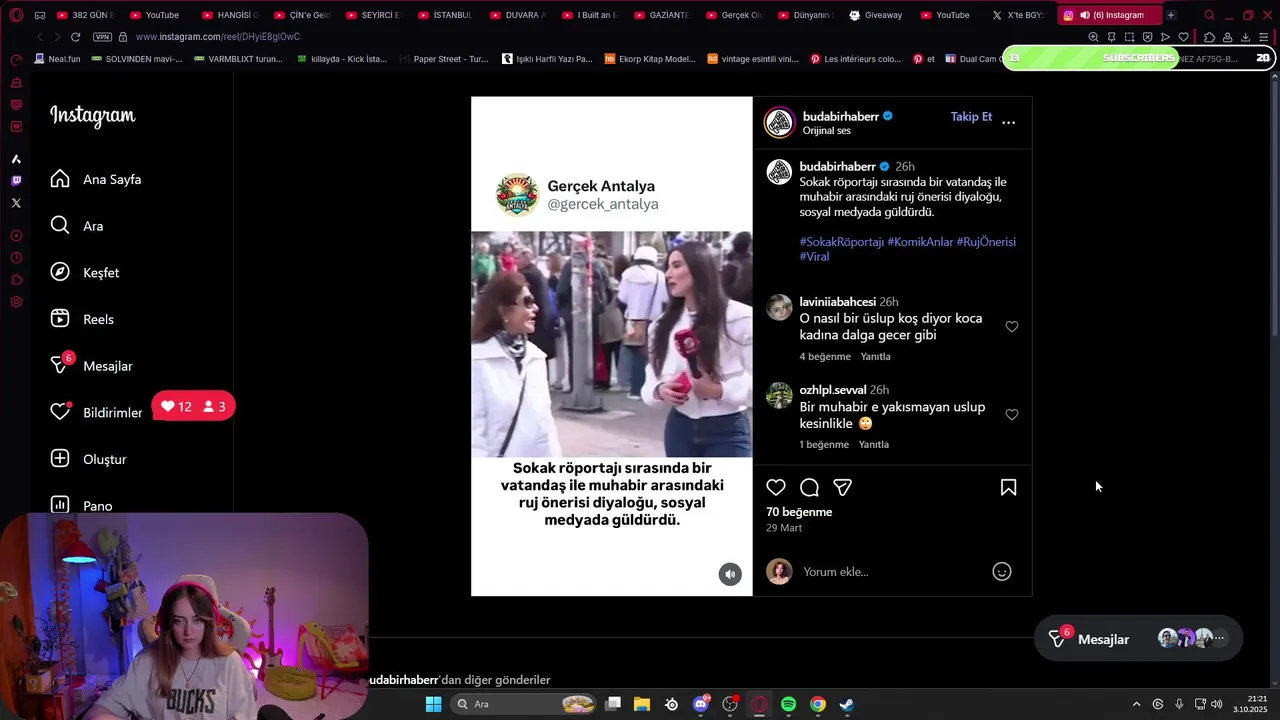Share post with paper plane icon
The width and height of the screenshot is (1280, 720).
coord(843,487)
